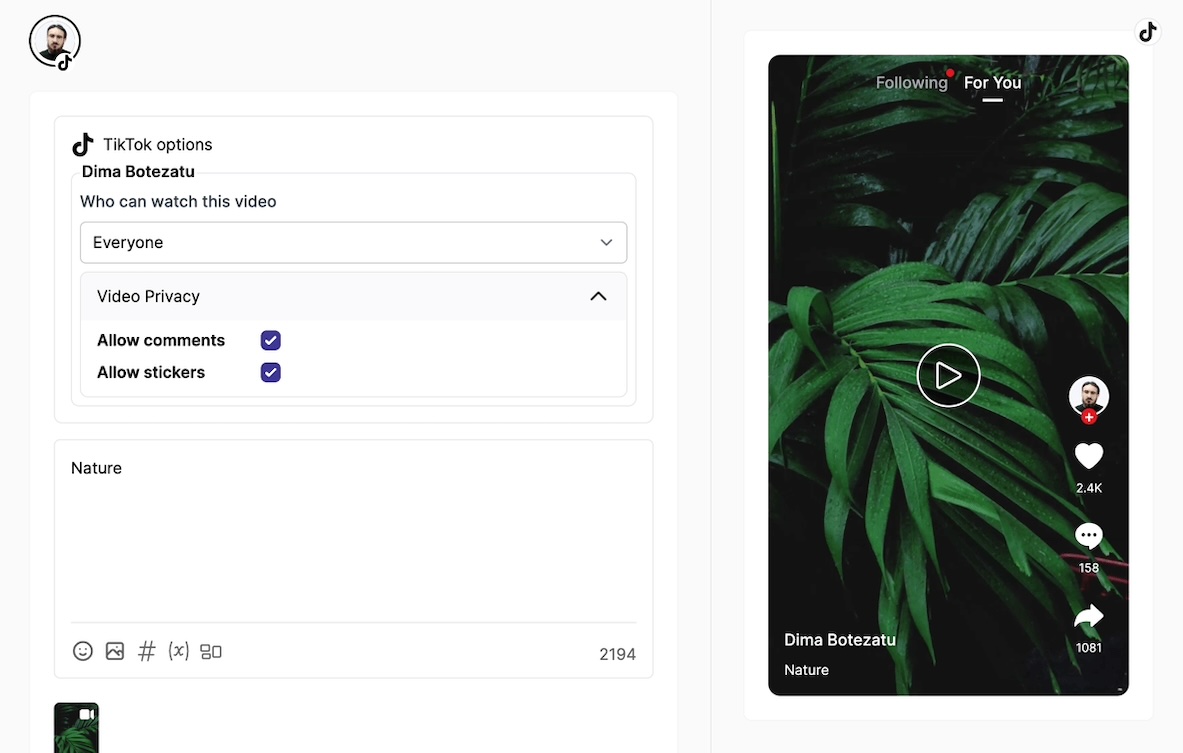Click the 1081 shares count
This screenshot has height=753, width=1183.
pyautogui.click(x=1089, y=648)
